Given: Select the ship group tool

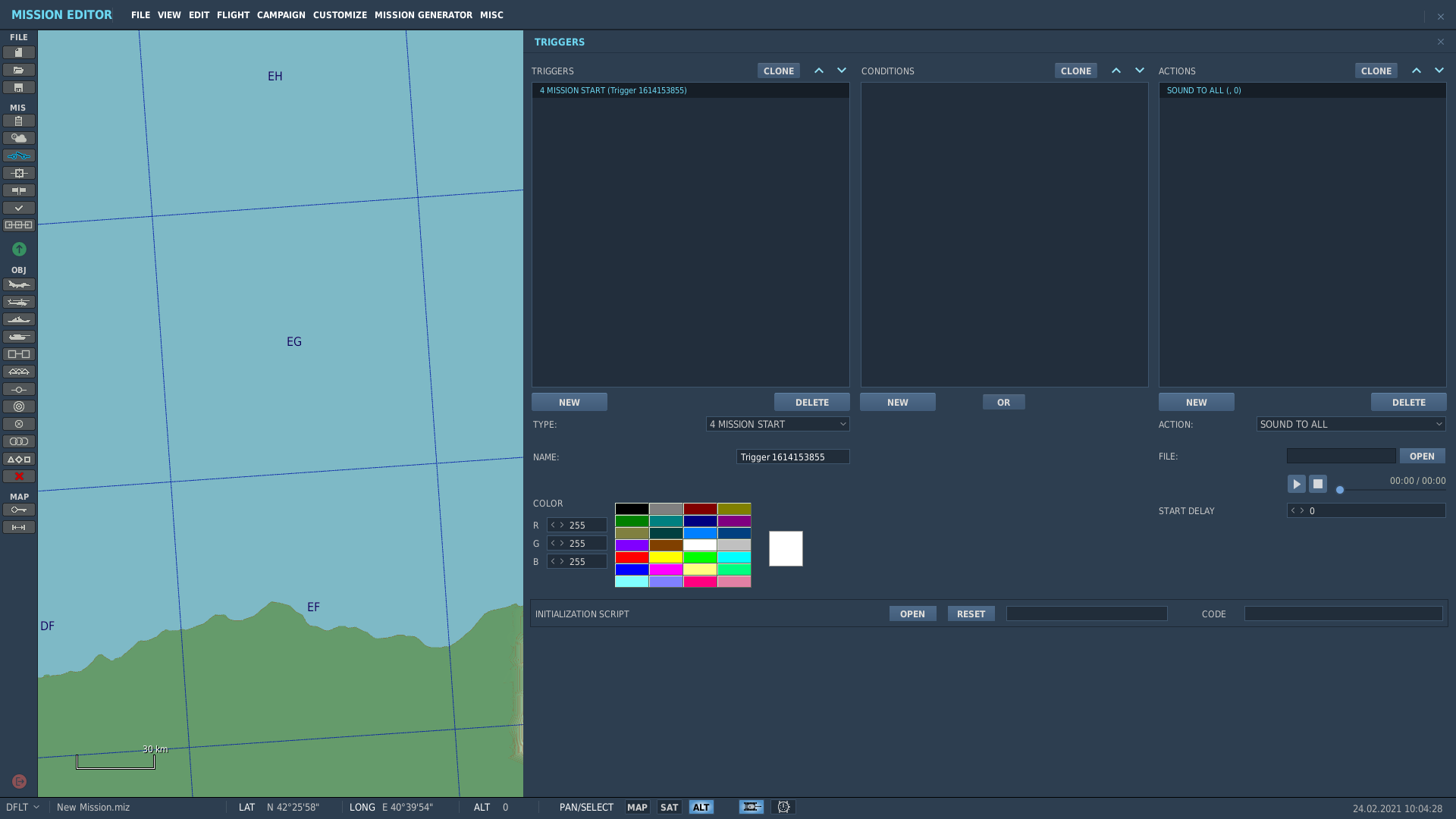Looking at the screenshot, I should click(19, 319).
